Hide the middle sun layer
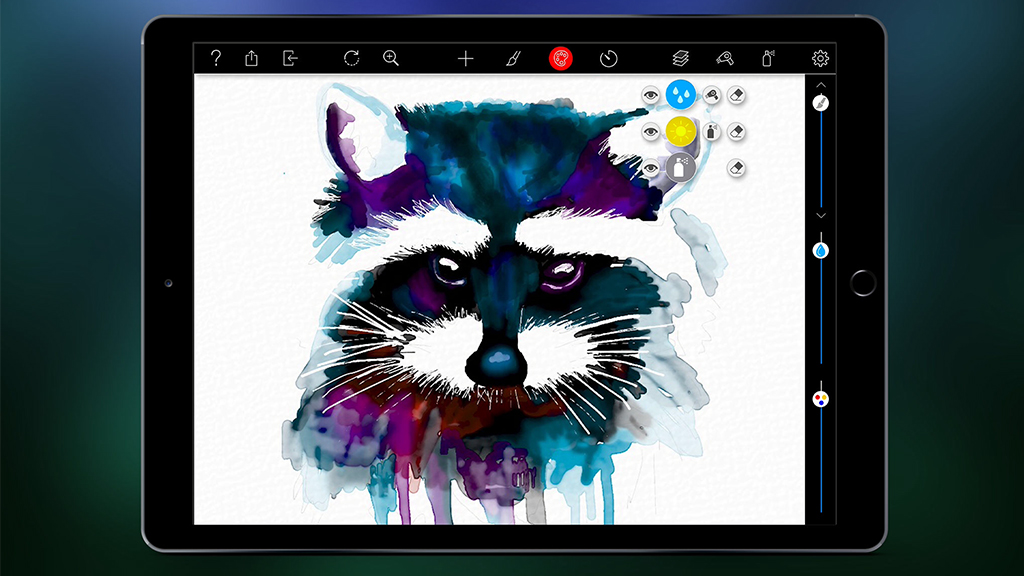Image resolution: width=1024 pixels, height=576 pixels. pyautogui.click(x=651, y=131)
